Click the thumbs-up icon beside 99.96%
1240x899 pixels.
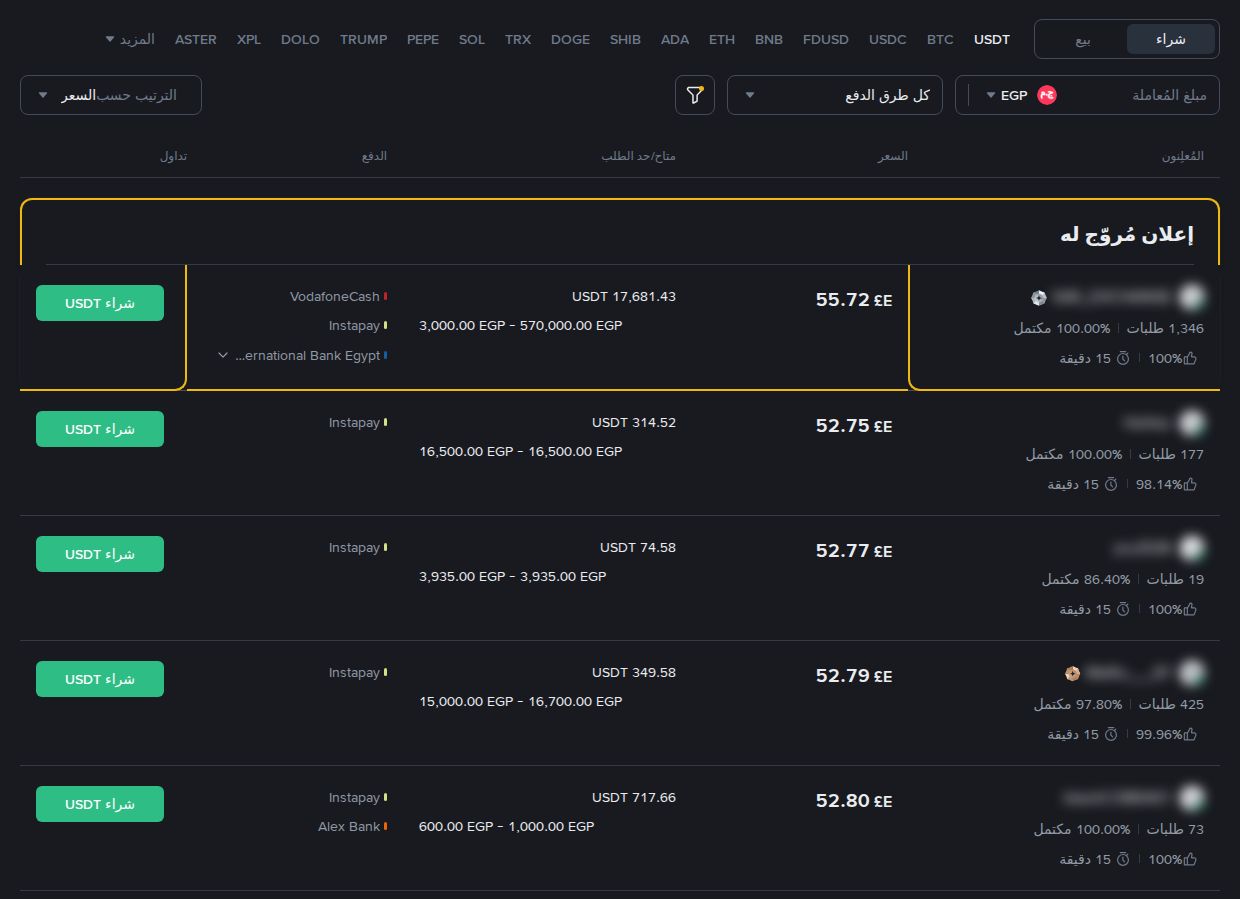1190,734
